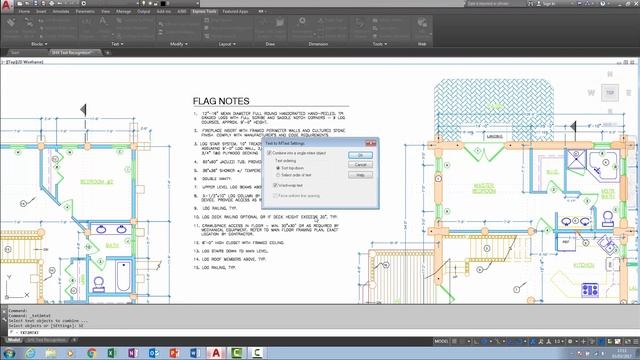
Task: Click the customize wrench icon beside command line
Action: click(4, 319)
